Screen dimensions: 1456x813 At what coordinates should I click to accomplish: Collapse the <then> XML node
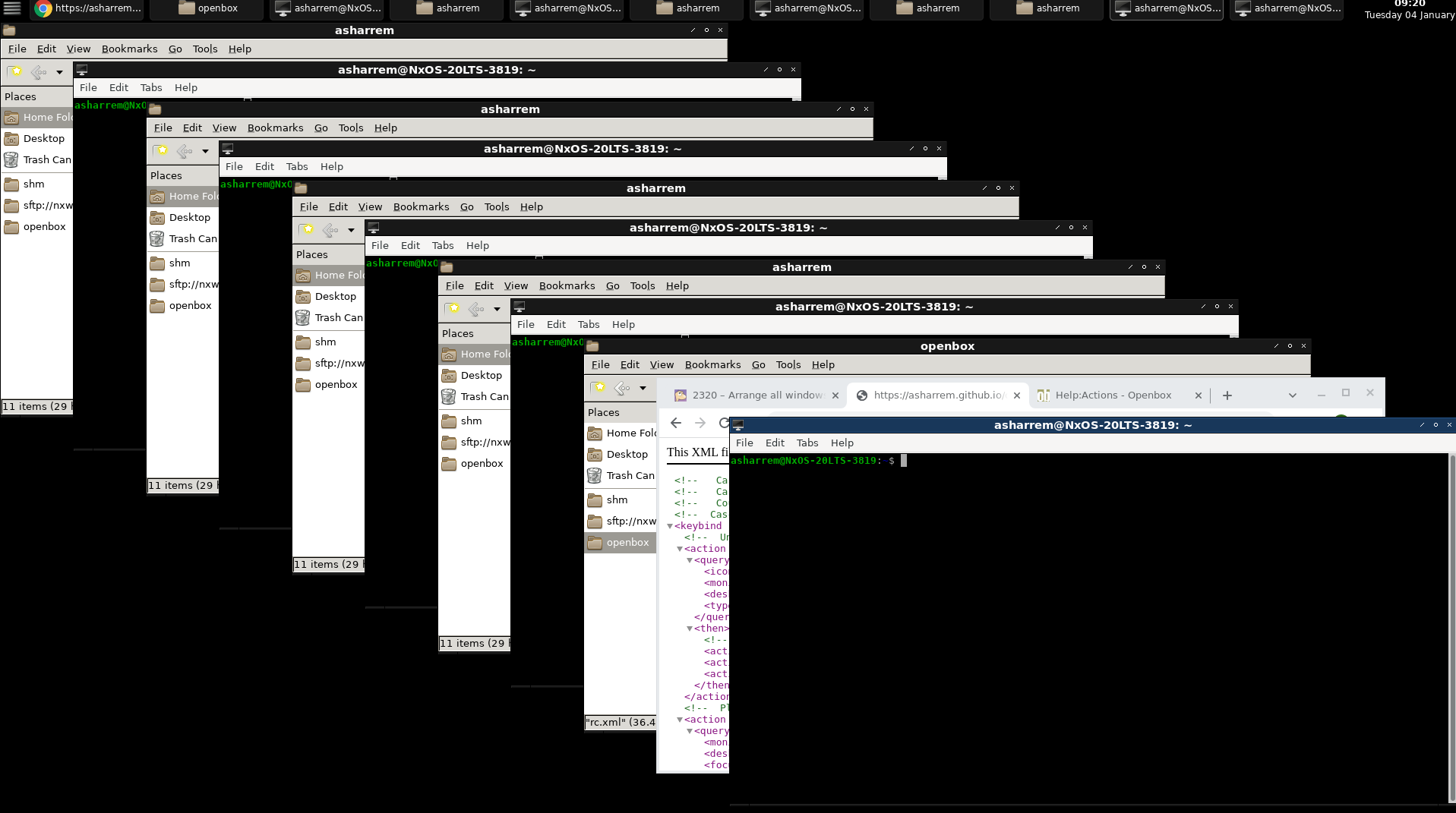coord(690,629)
